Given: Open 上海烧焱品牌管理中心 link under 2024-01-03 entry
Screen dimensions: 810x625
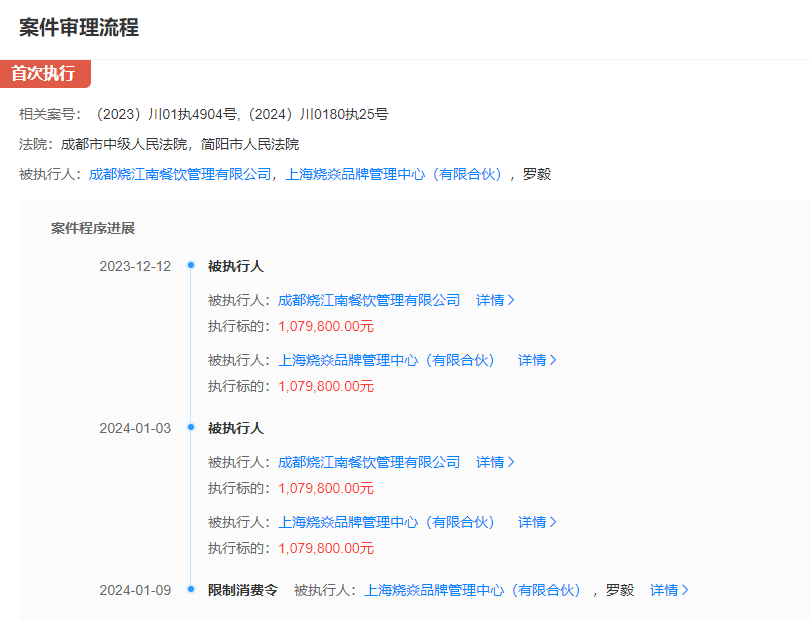Looking at the screenshot, I should click(x=386, y=522).
